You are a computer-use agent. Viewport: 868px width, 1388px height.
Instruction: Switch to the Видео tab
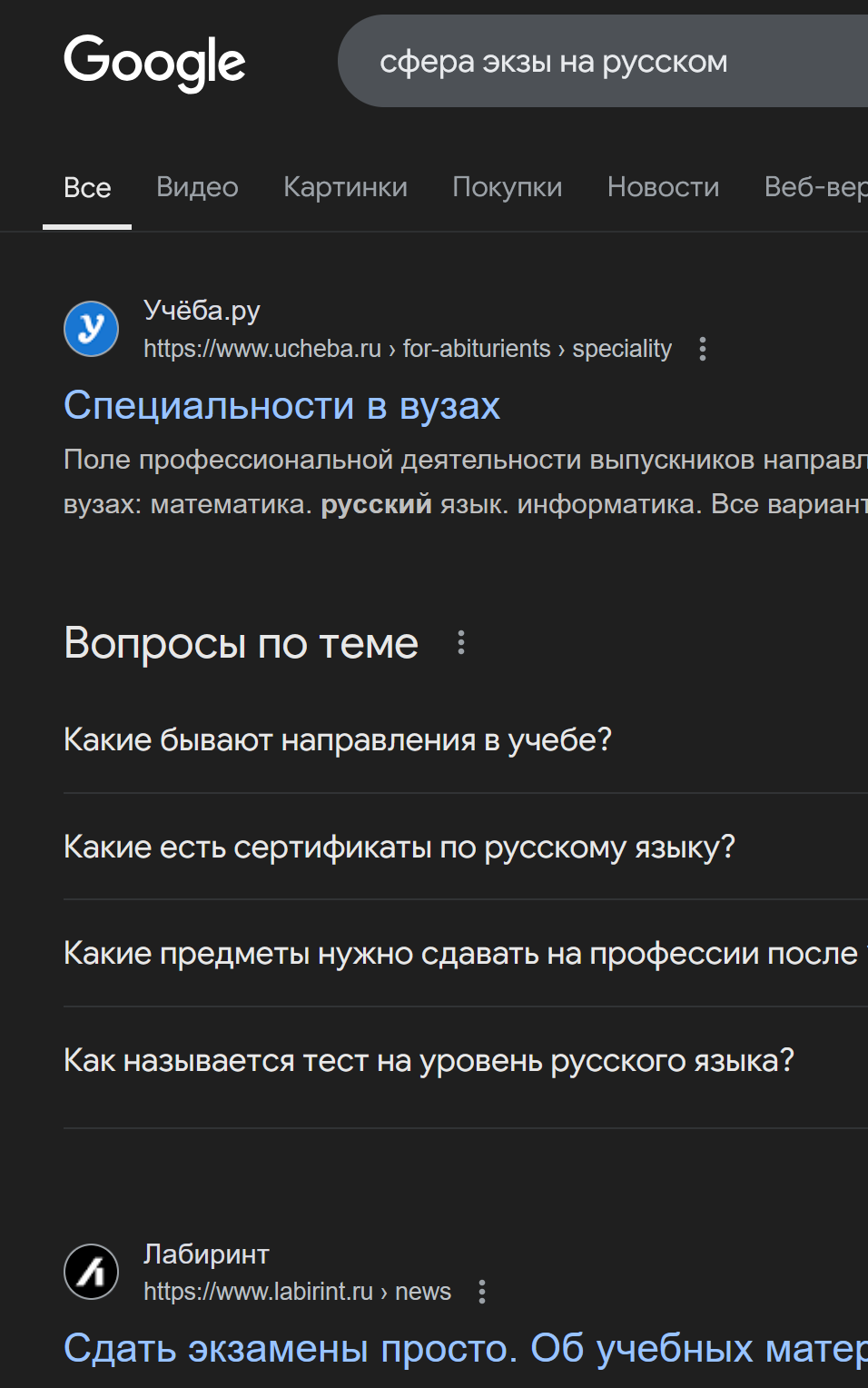click(197, 187)
